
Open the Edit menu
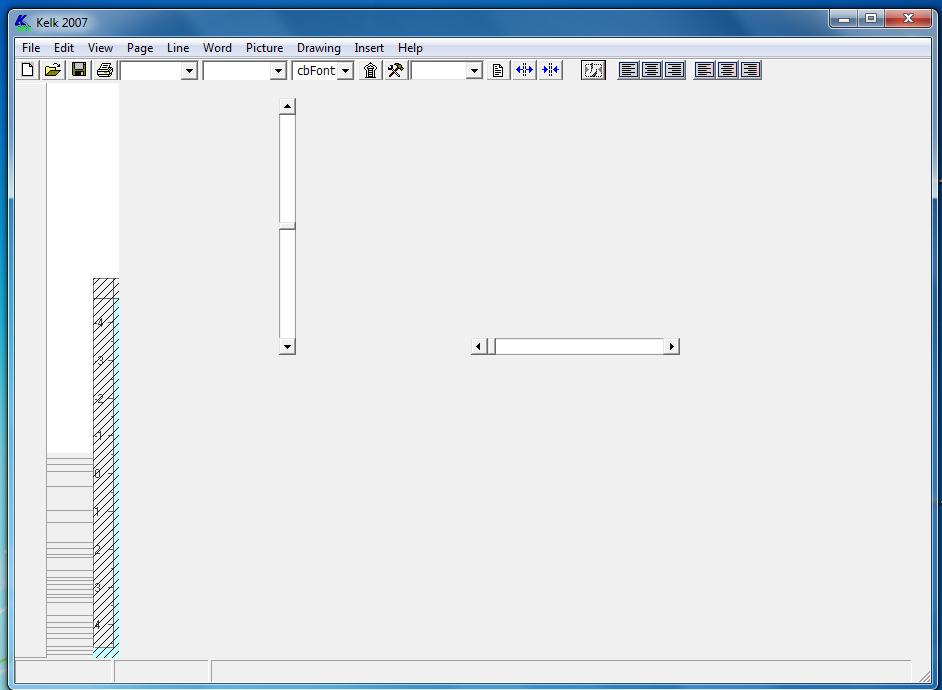point(64,48)
